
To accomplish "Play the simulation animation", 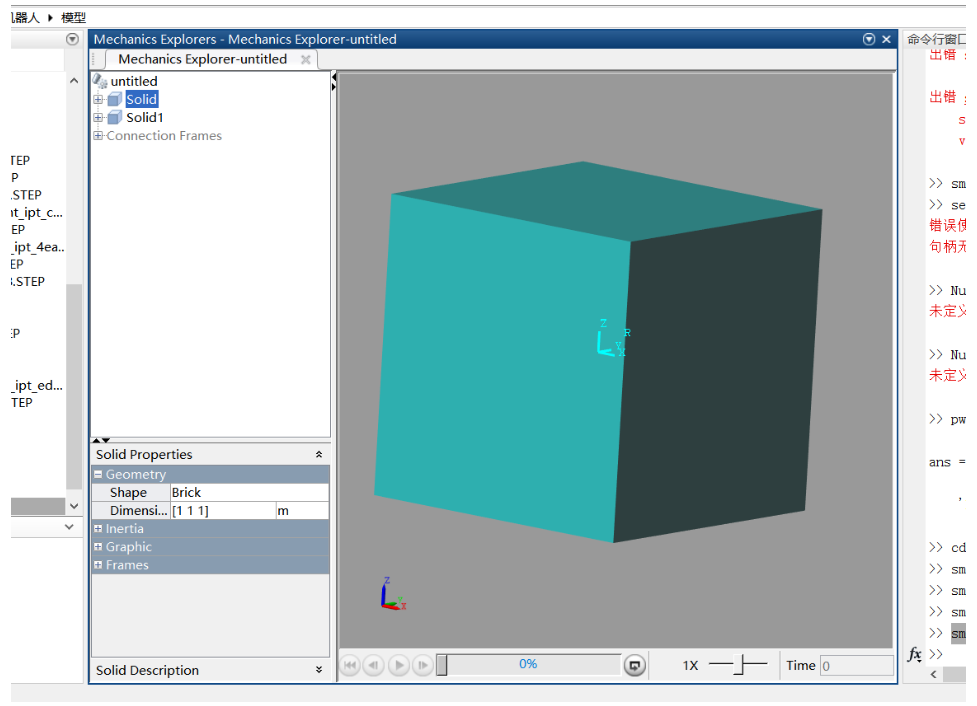I will [x=398, y=664].
